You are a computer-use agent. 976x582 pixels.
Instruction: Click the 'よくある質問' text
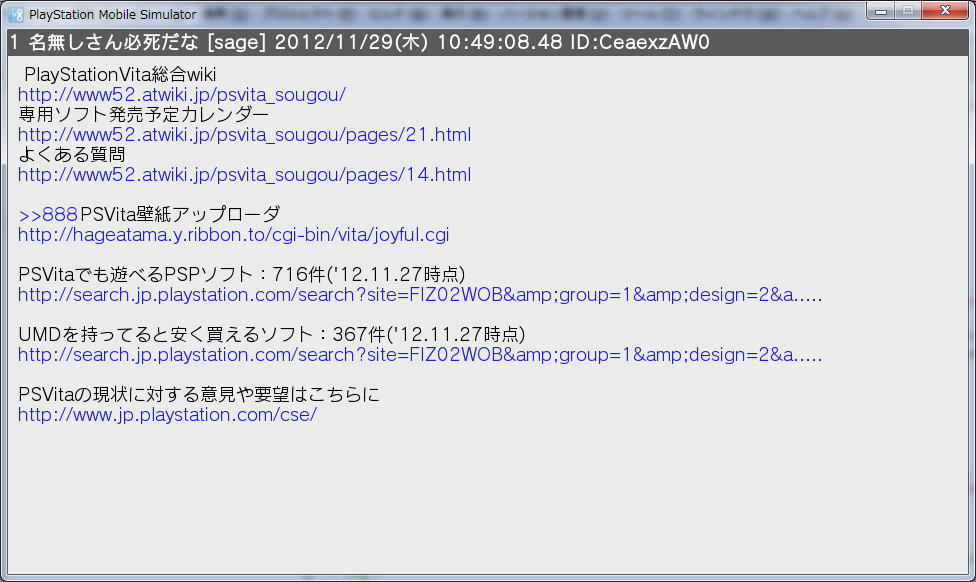[x=72, y=155]
